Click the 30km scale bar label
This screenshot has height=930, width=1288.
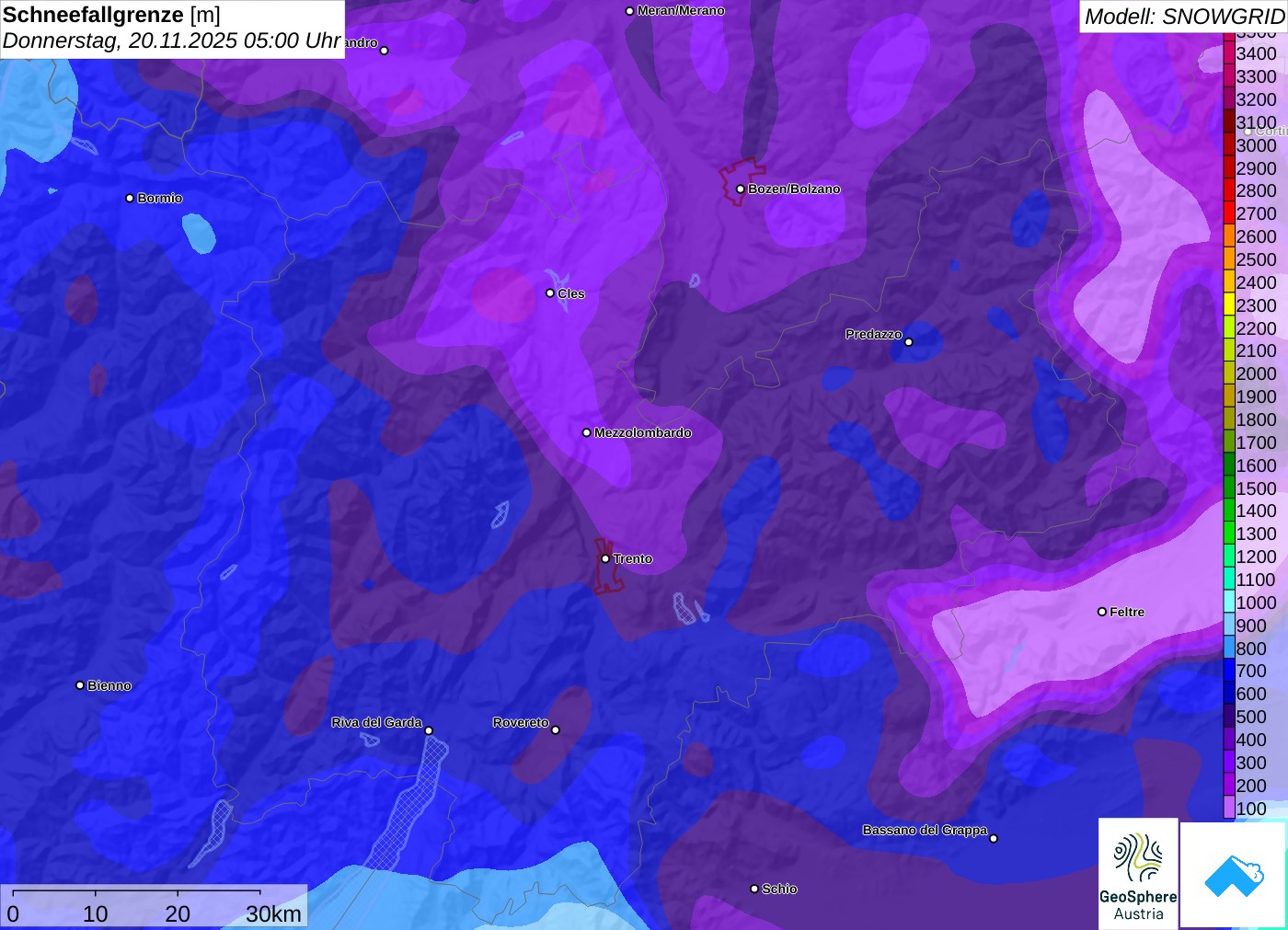point(273,913)
